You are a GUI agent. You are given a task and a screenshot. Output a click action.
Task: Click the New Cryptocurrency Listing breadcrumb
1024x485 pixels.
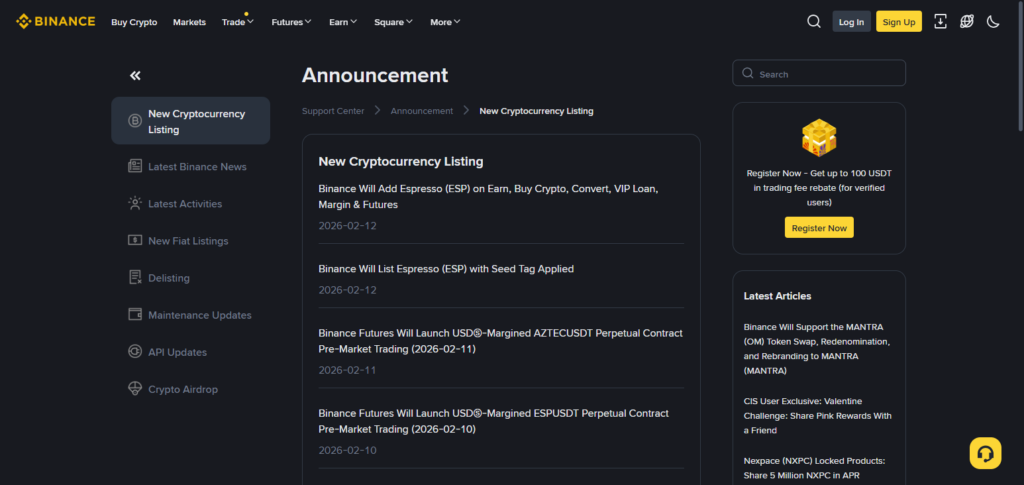click(536, 111)
